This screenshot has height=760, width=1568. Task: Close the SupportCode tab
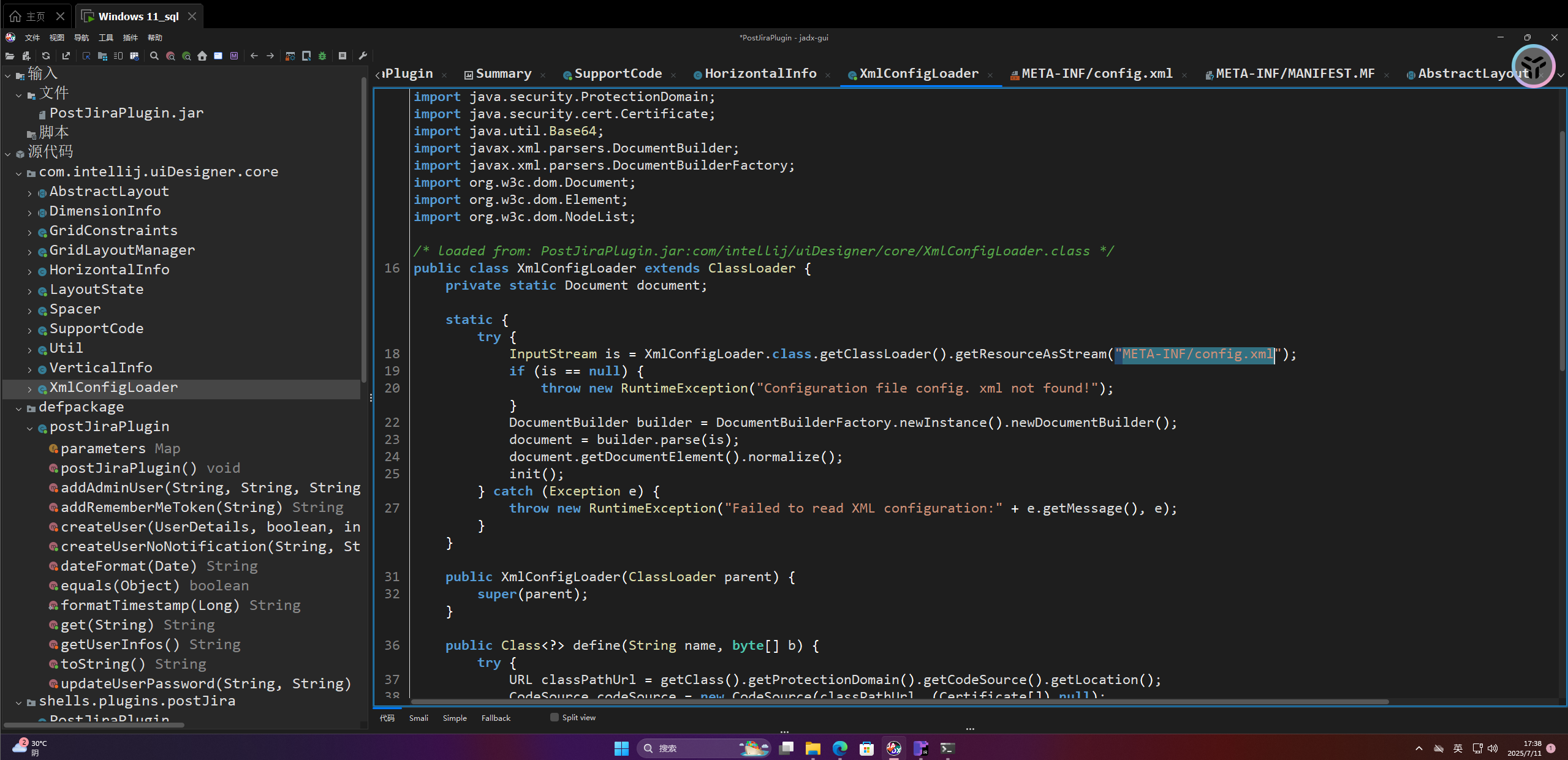click(x=673, y=75)
